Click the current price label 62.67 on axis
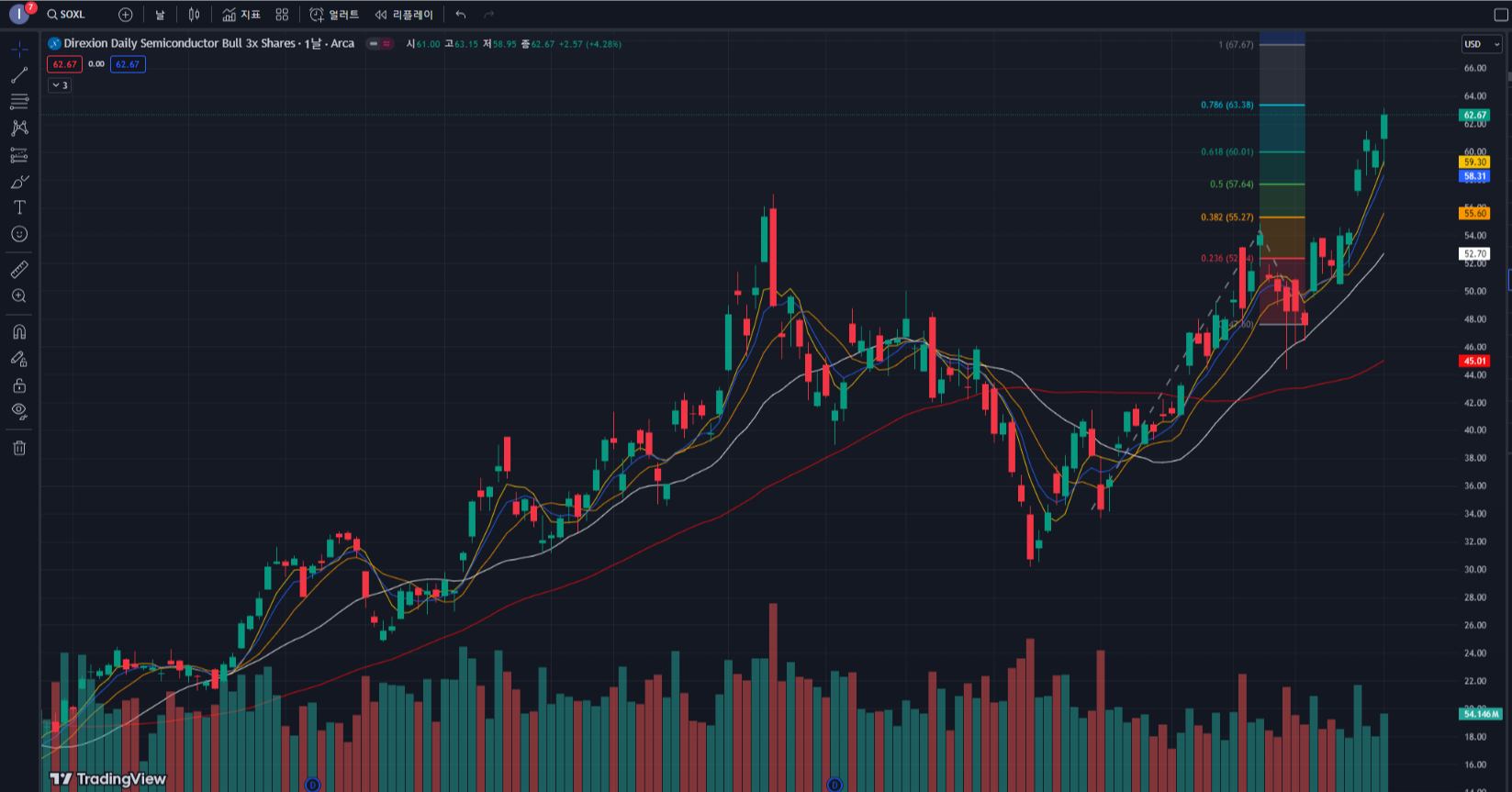 click(1474, 116)
